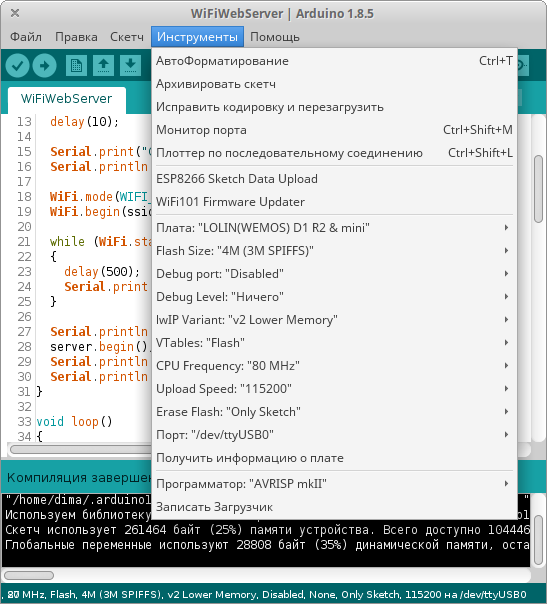The height and width of the screenshot is (604, 547).
Task: Expand the Программатор AVRISP mkII submenu
Action: [334, 484]
